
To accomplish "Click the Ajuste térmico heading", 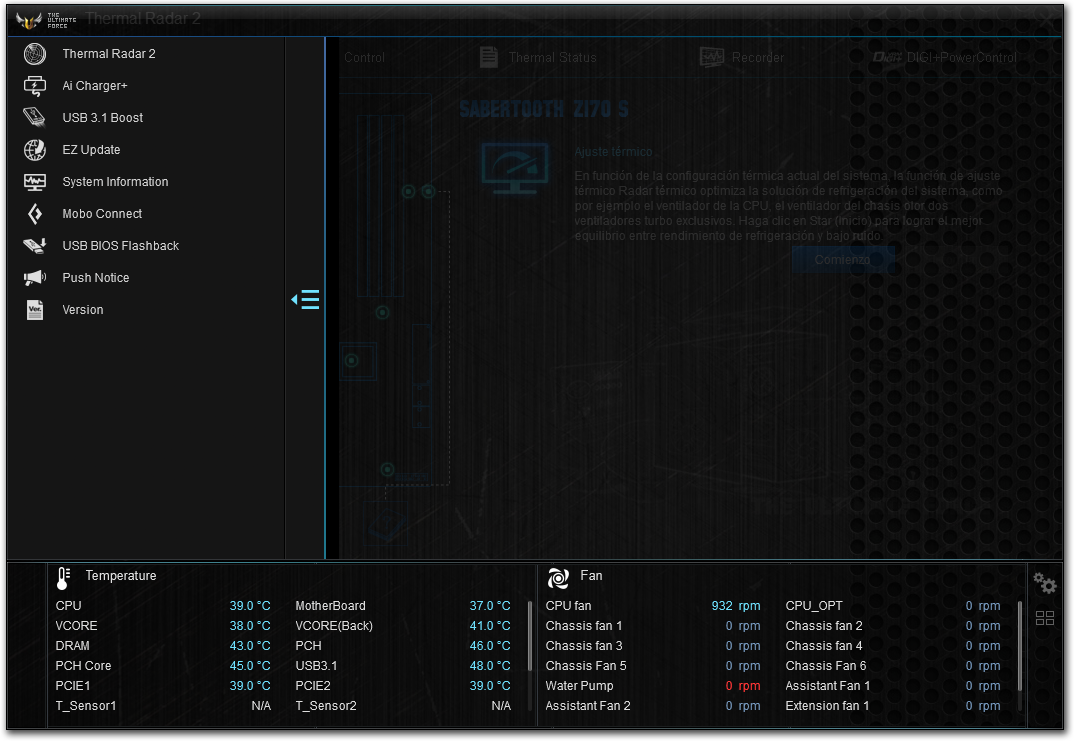I will coord(614,152).
